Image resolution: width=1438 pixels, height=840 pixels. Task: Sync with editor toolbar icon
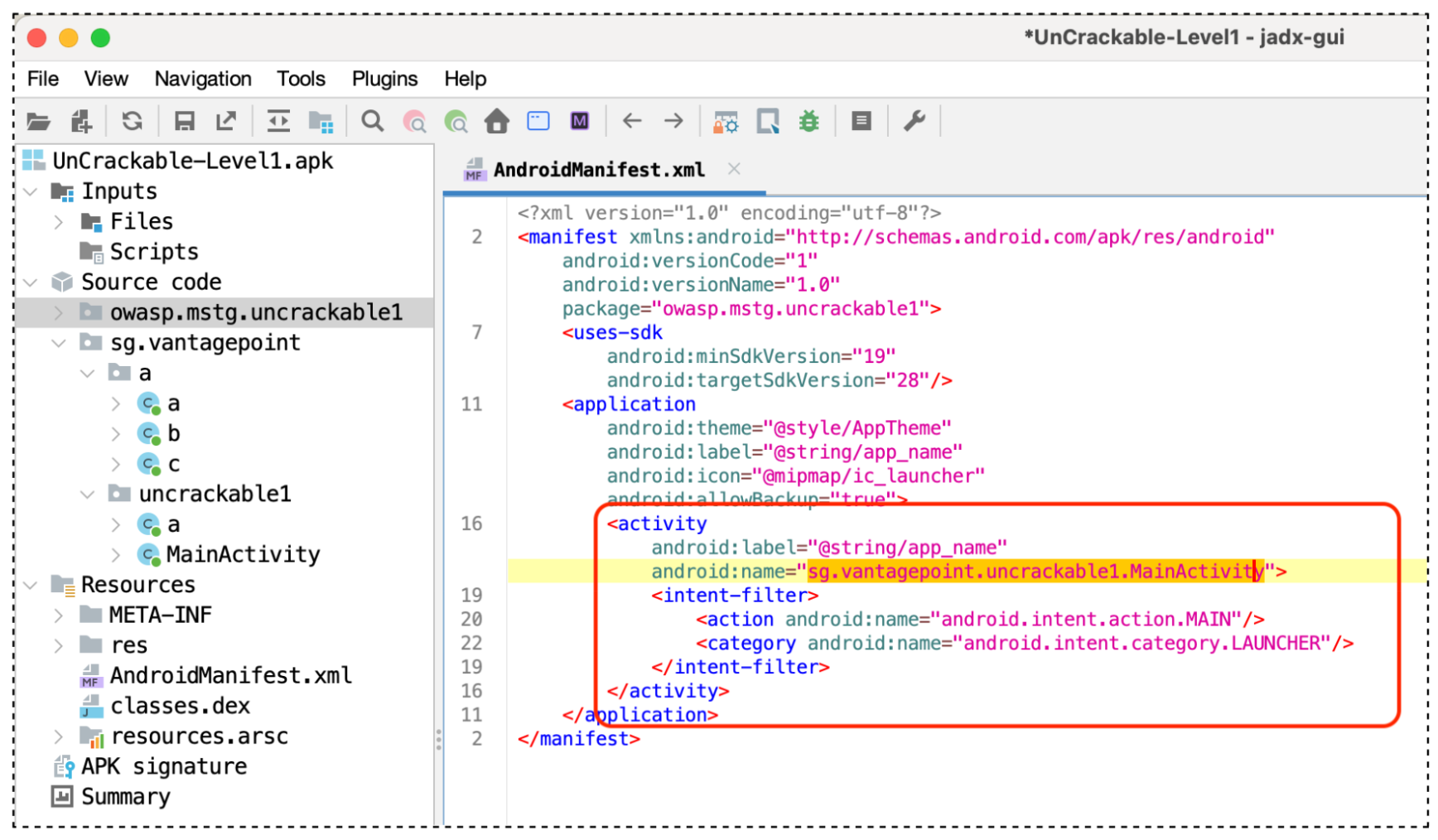coord(278,122)
